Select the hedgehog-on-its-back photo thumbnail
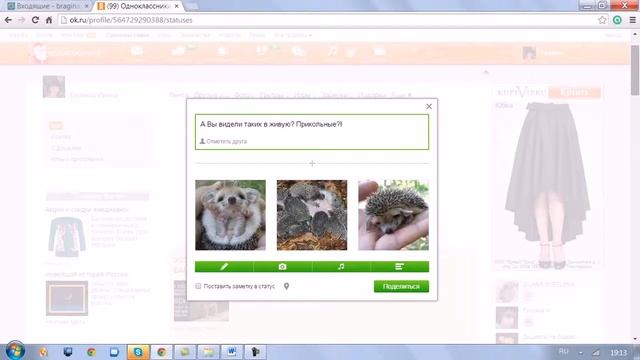 pyautogui.click(x=230, y=215)
